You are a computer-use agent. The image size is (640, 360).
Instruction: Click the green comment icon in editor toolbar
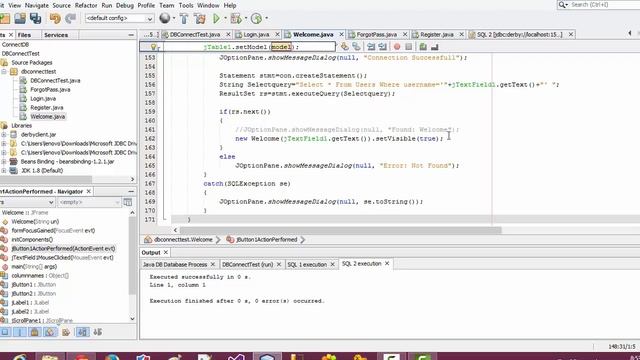[x=423, y=47]
